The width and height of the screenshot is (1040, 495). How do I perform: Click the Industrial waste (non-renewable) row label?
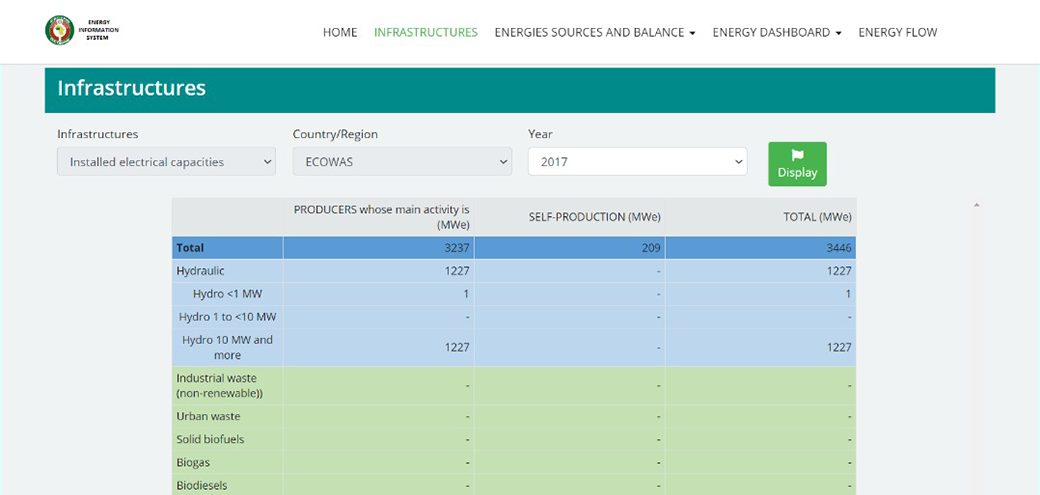(220, 386)
